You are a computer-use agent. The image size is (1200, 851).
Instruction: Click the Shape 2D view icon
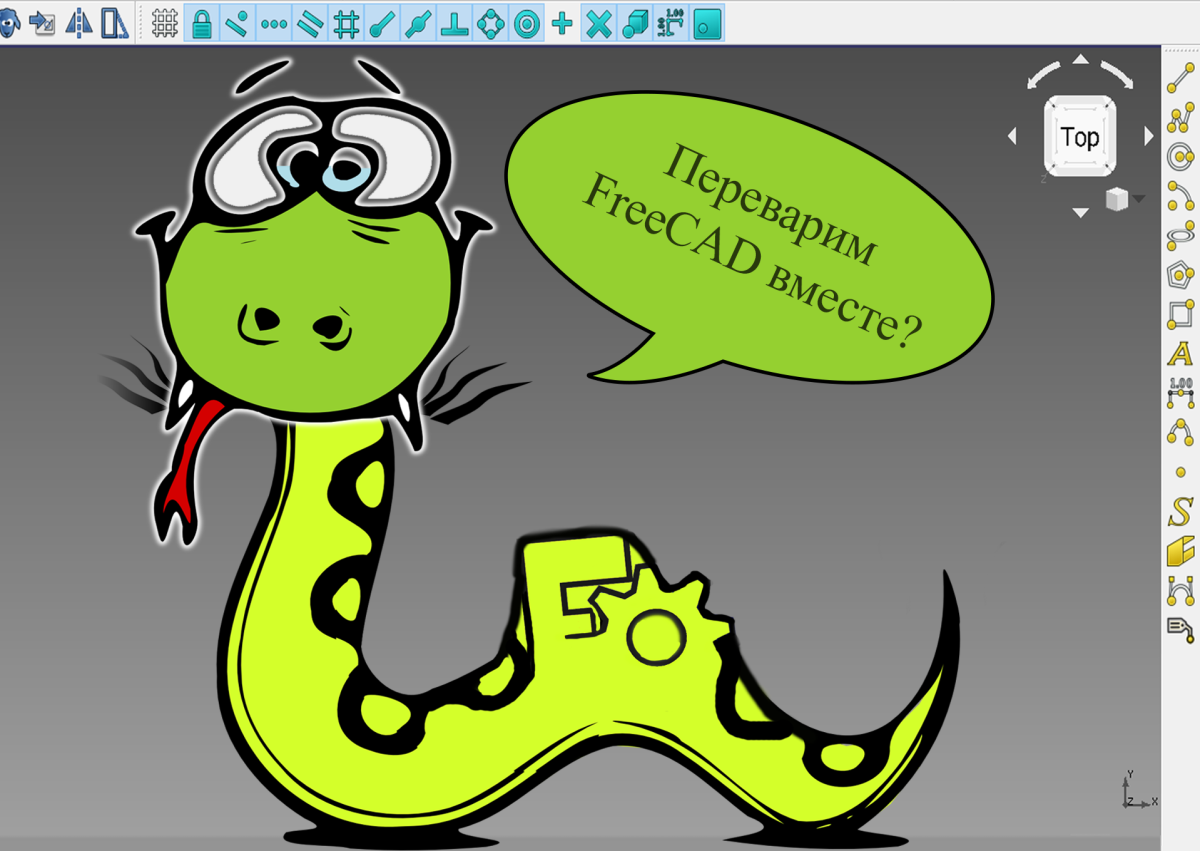pos(115,22)
